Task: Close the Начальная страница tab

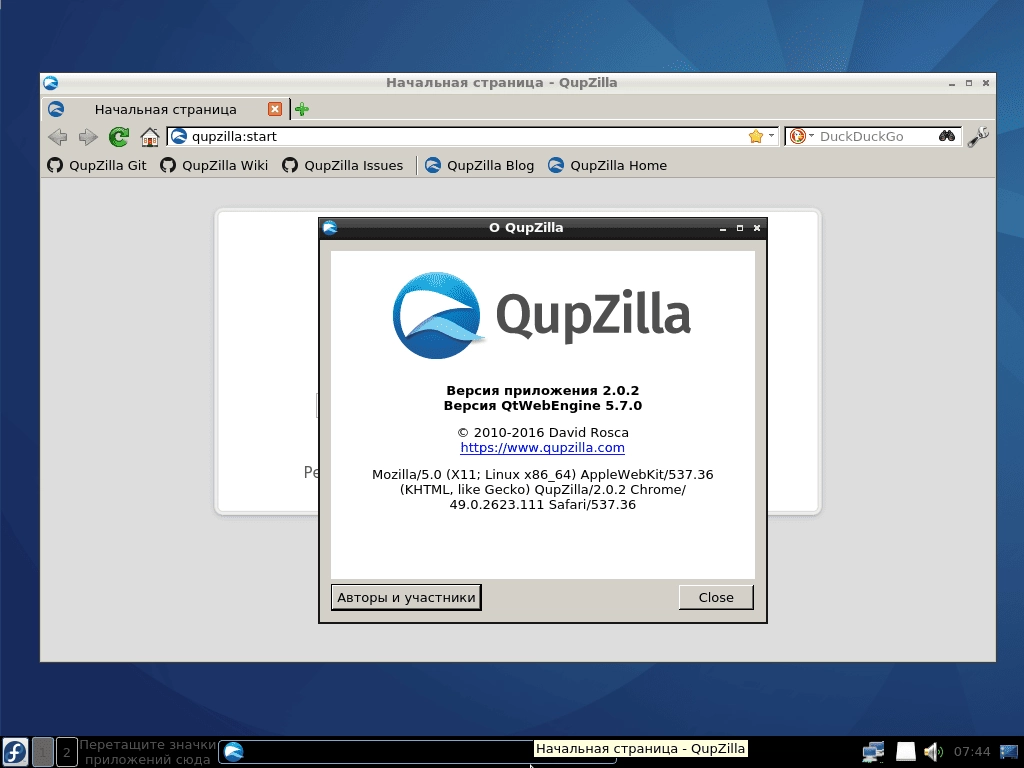Action: 275,109
